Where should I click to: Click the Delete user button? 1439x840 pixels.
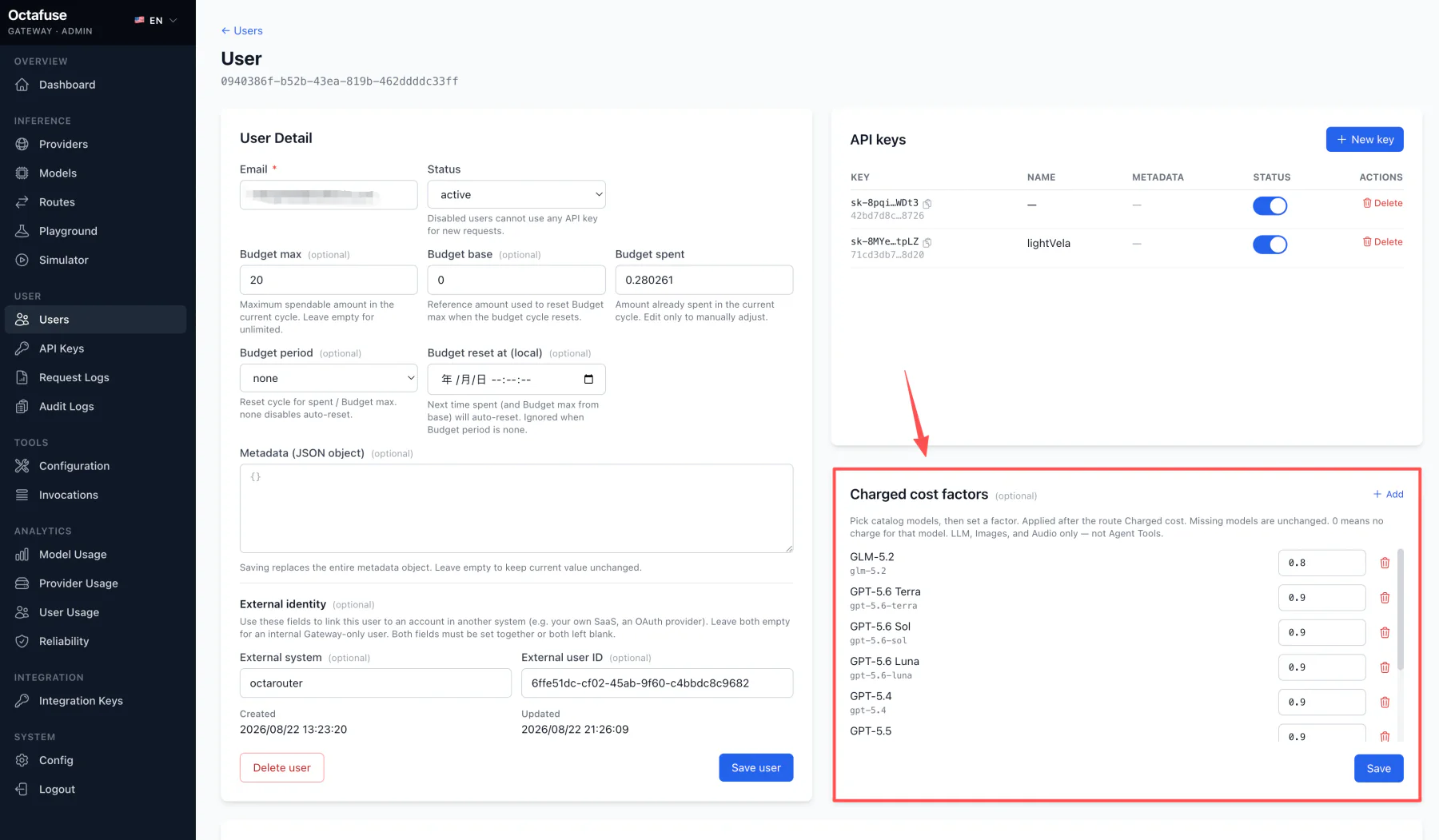pyautogui.click(x=281, y=767)
